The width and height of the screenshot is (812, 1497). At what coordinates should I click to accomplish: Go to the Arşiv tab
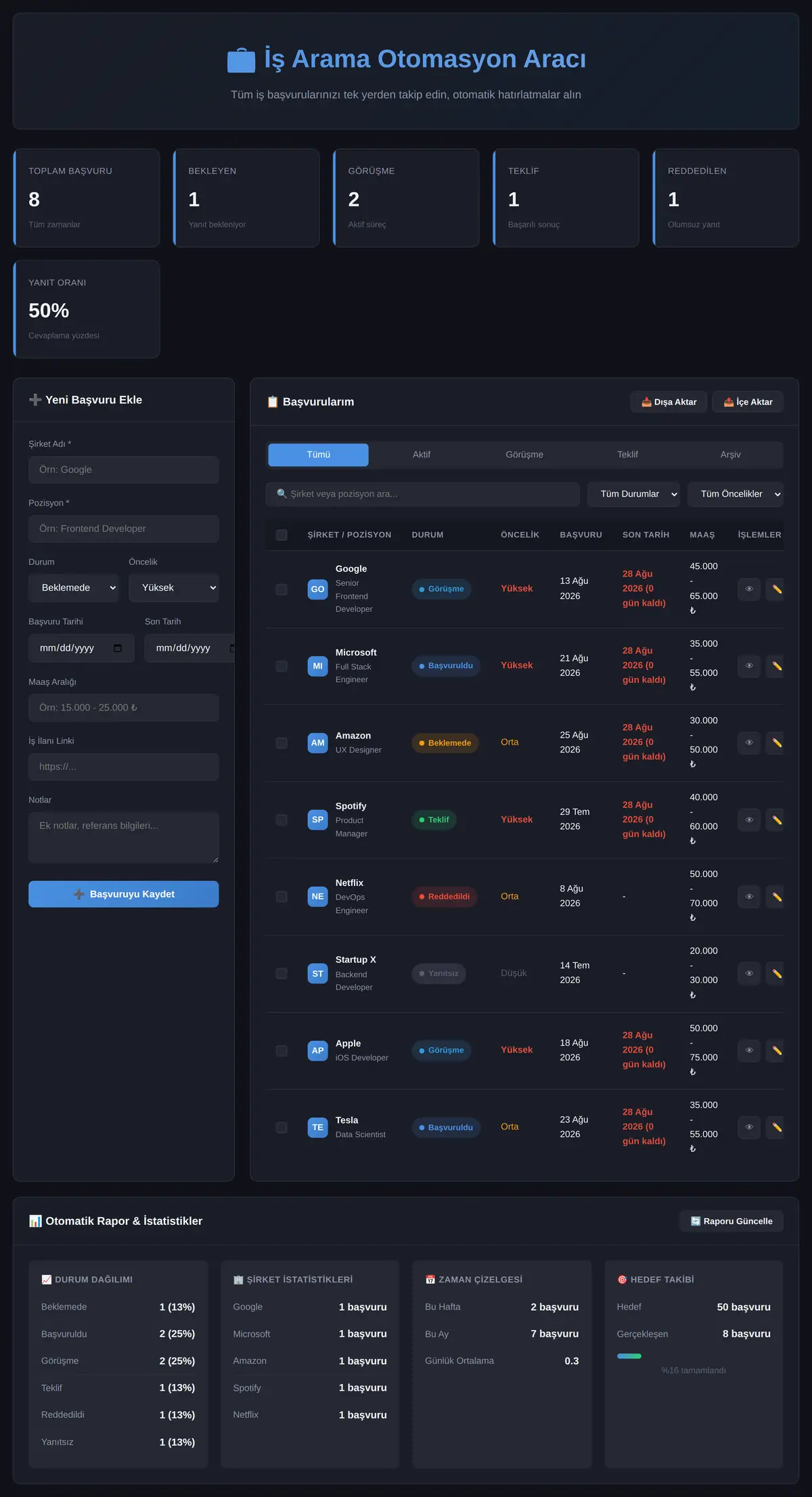click(x=731, y=455)
